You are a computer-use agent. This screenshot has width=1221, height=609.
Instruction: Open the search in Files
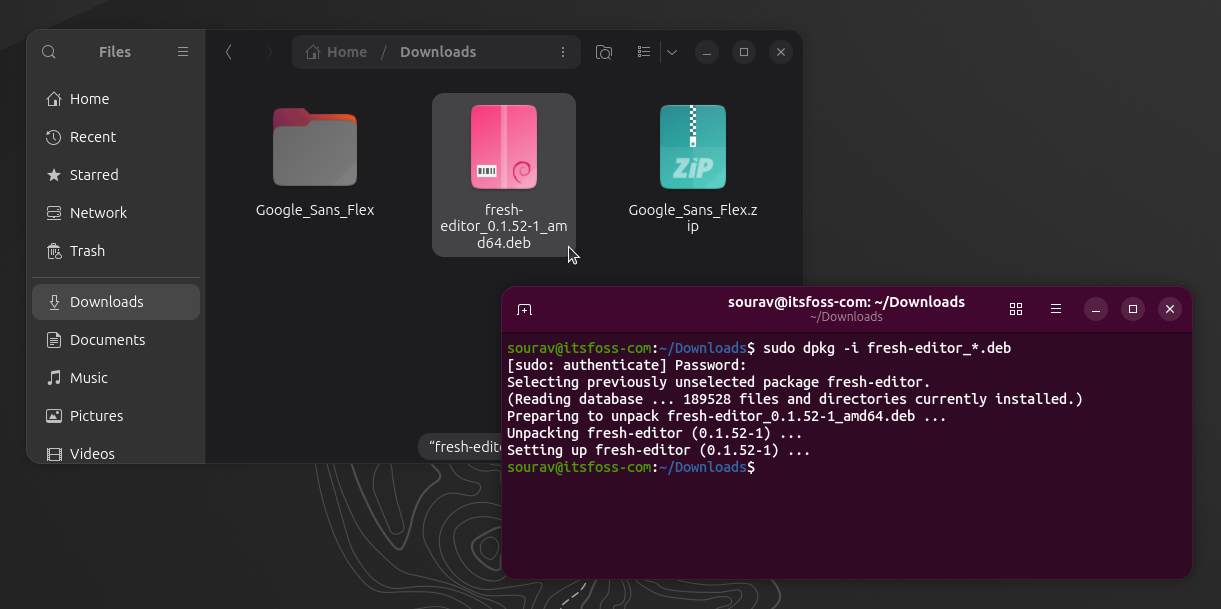[48, 51]
